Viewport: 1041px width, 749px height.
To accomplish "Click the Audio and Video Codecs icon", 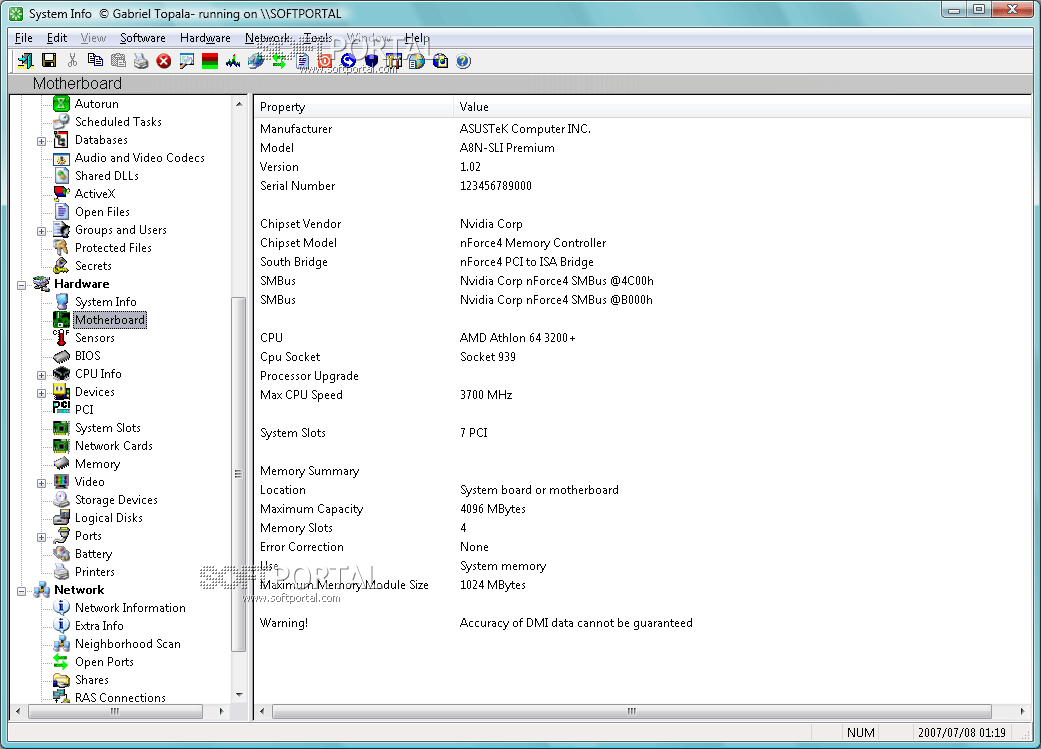I will (x=61, y=158).
